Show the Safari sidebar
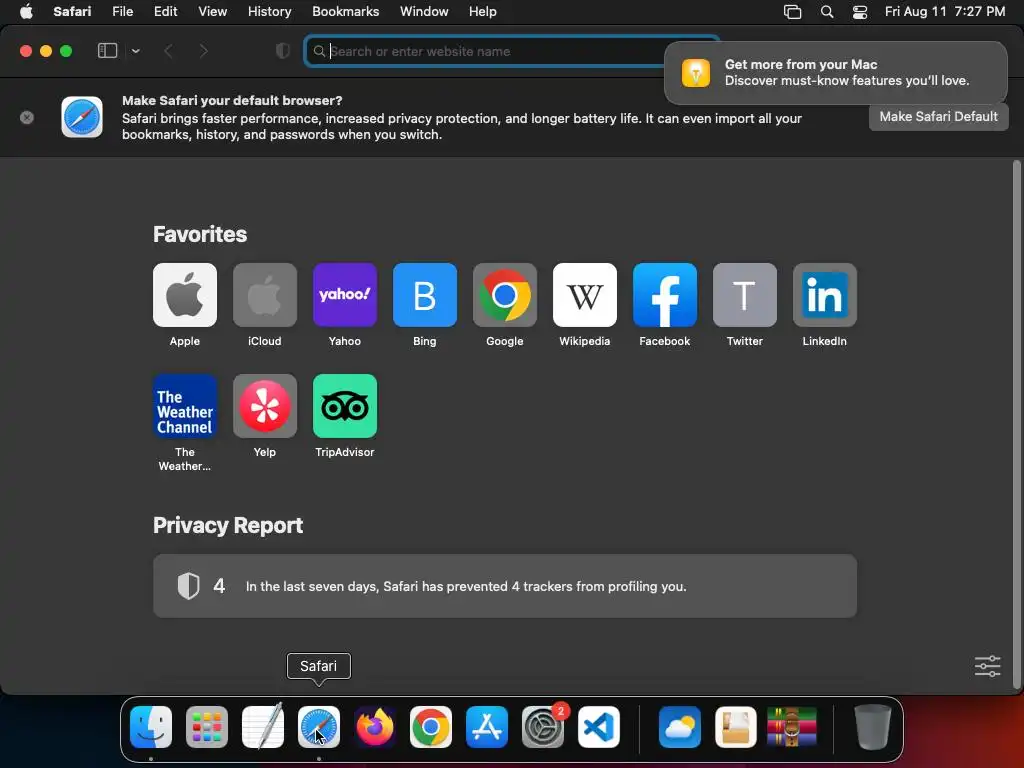Viewport: 1024px width, 768px height. [x=107, y=51]
